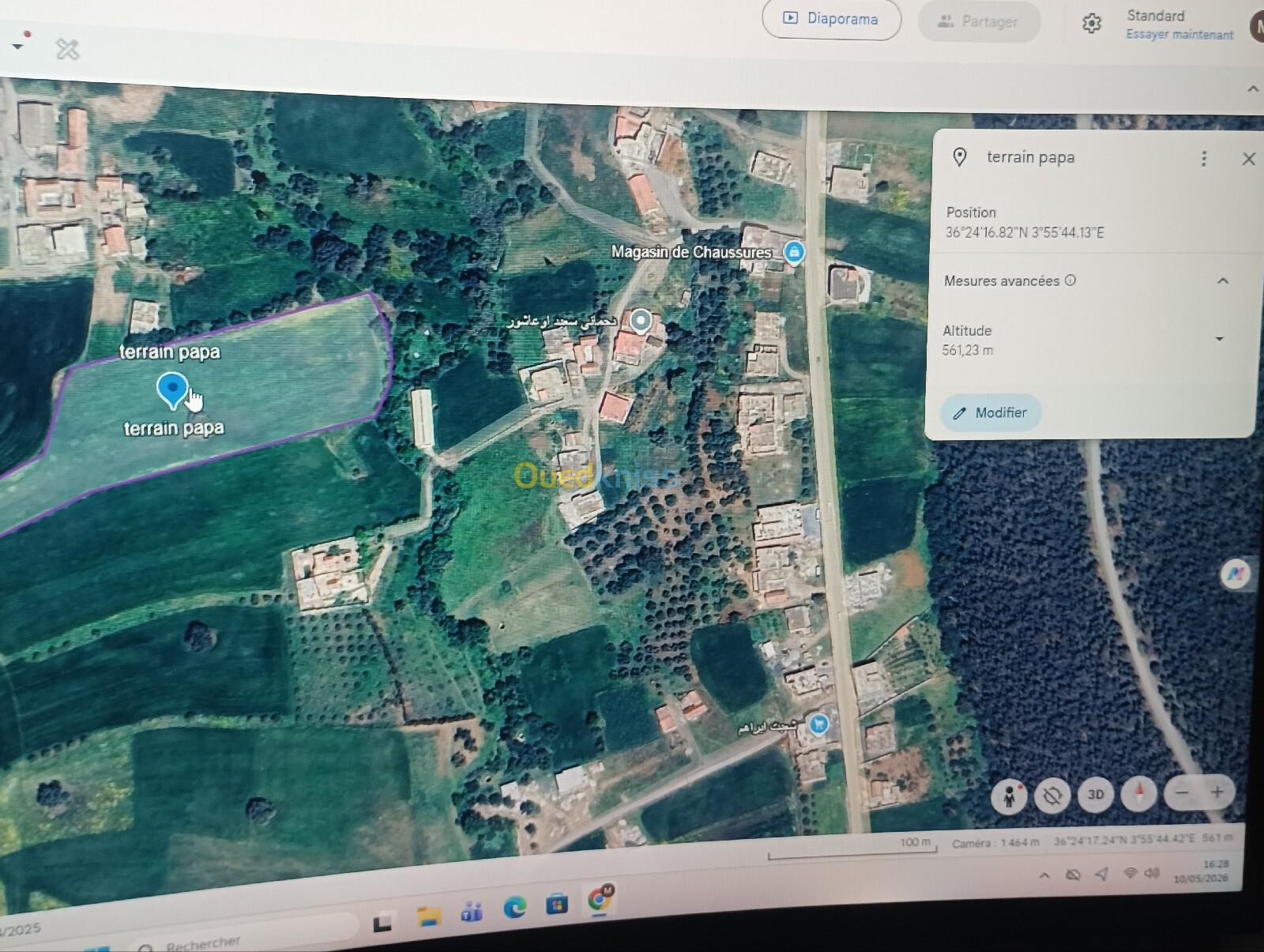
Task: Click Essayer maintenant link
Action: click(x=1179, y=35)
